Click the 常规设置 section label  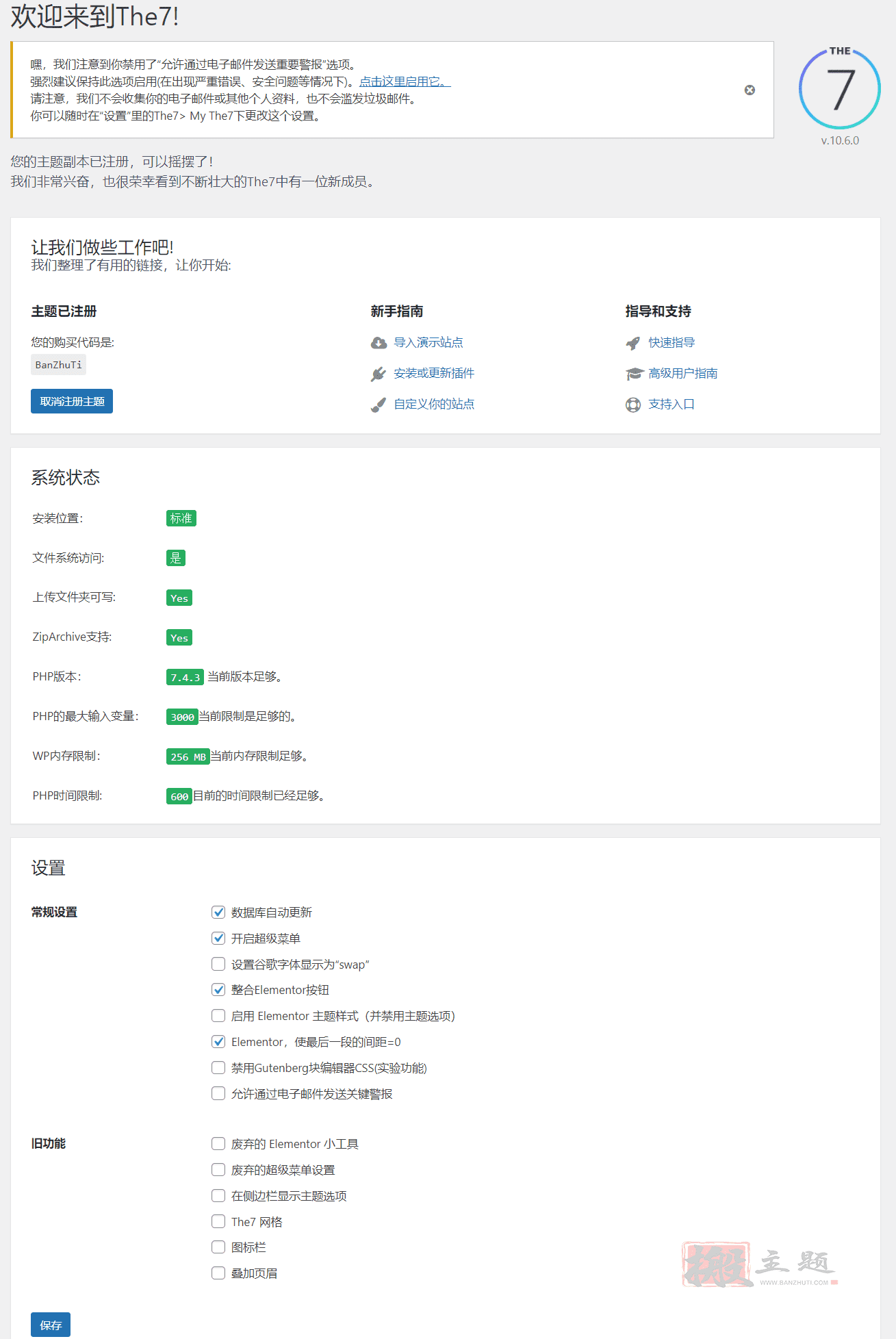click(54, 912)
